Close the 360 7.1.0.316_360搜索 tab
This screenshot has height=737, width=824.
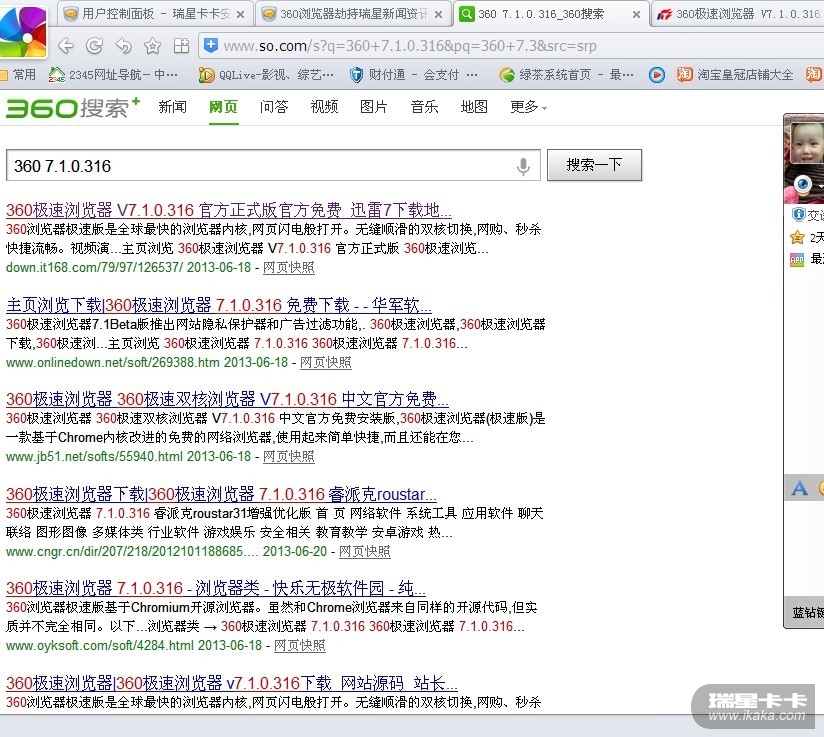[x=636, y=14]
